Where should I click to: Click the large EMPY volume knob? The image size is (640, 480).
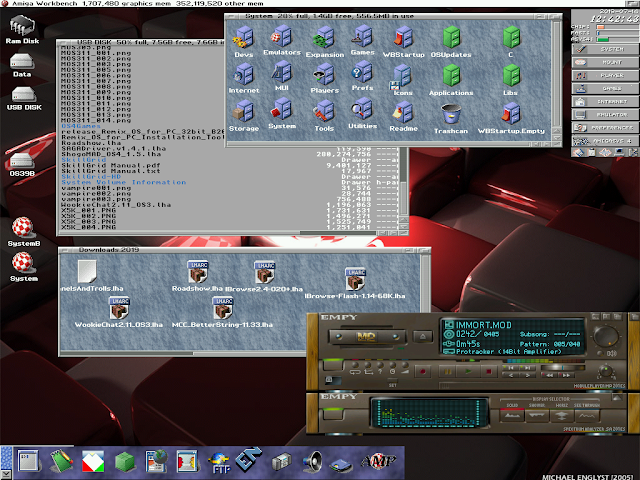pyautogui.click(x=606, y=336)
